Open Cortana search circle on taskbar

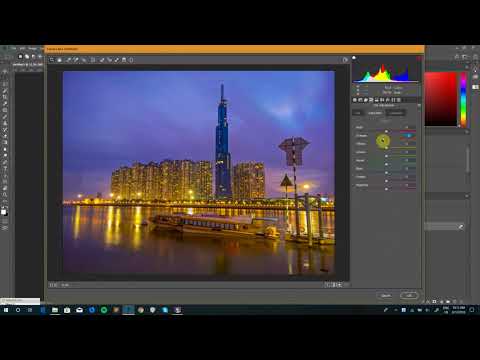pyautogui.click(x=18, y=310)
